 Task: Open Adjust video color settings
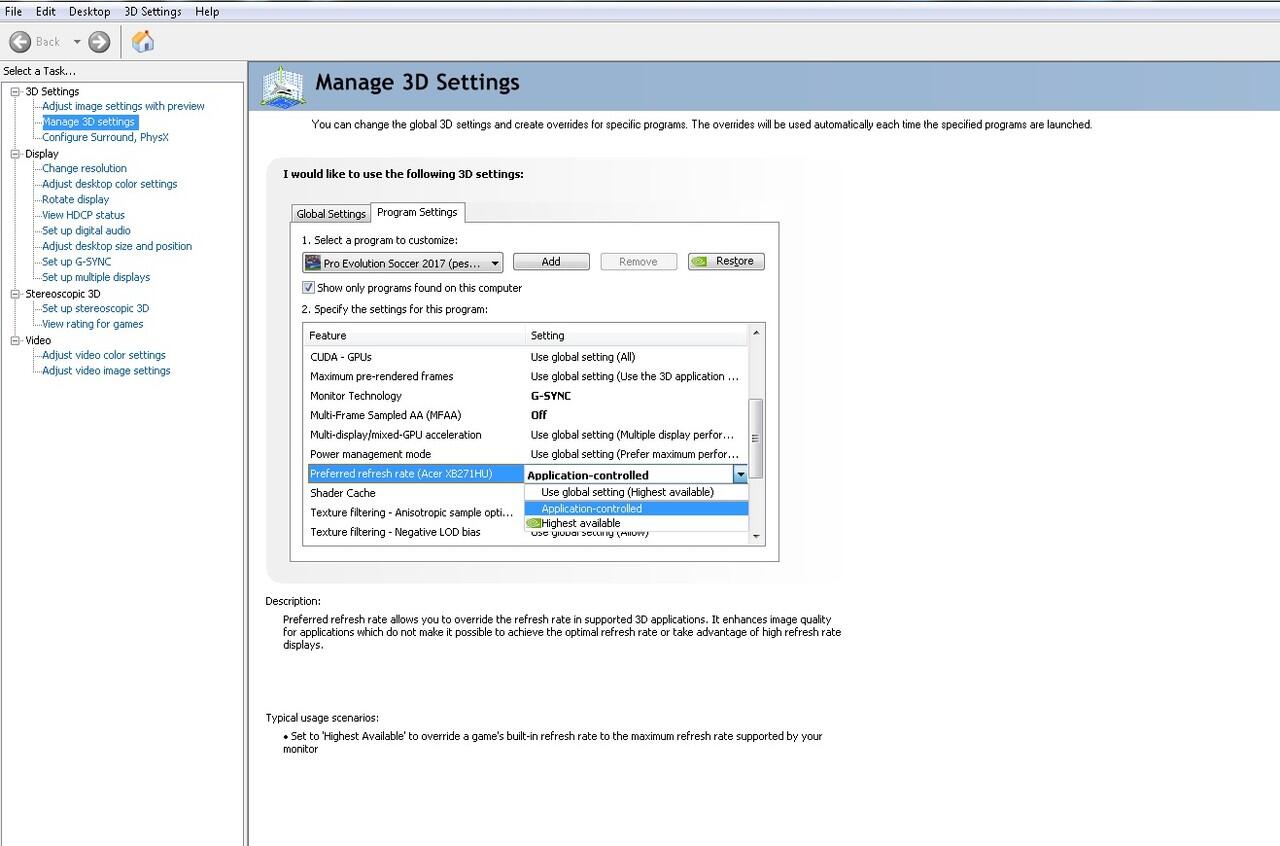tap(104, 355)
